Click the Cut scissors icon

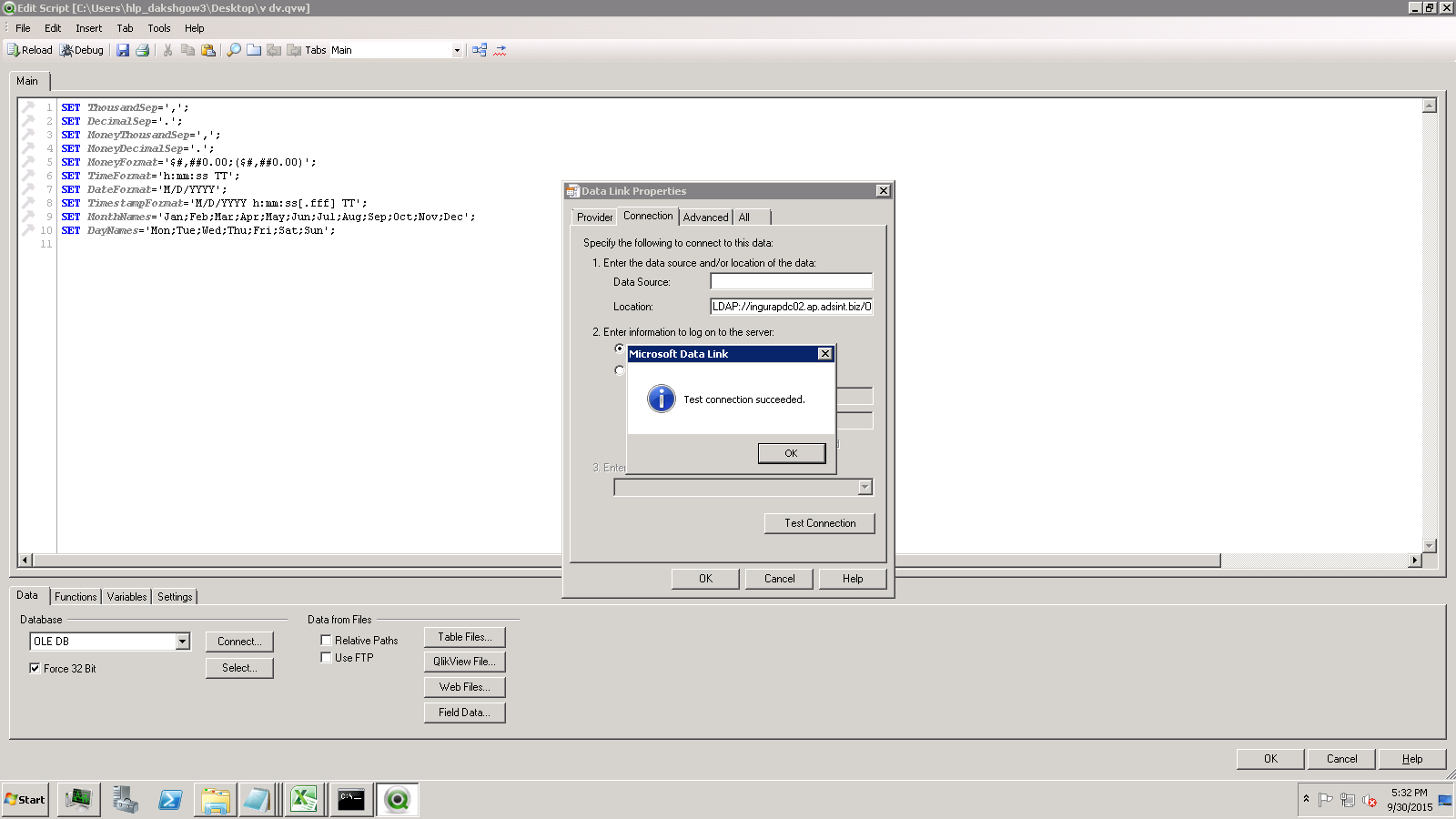coord(167,50)
